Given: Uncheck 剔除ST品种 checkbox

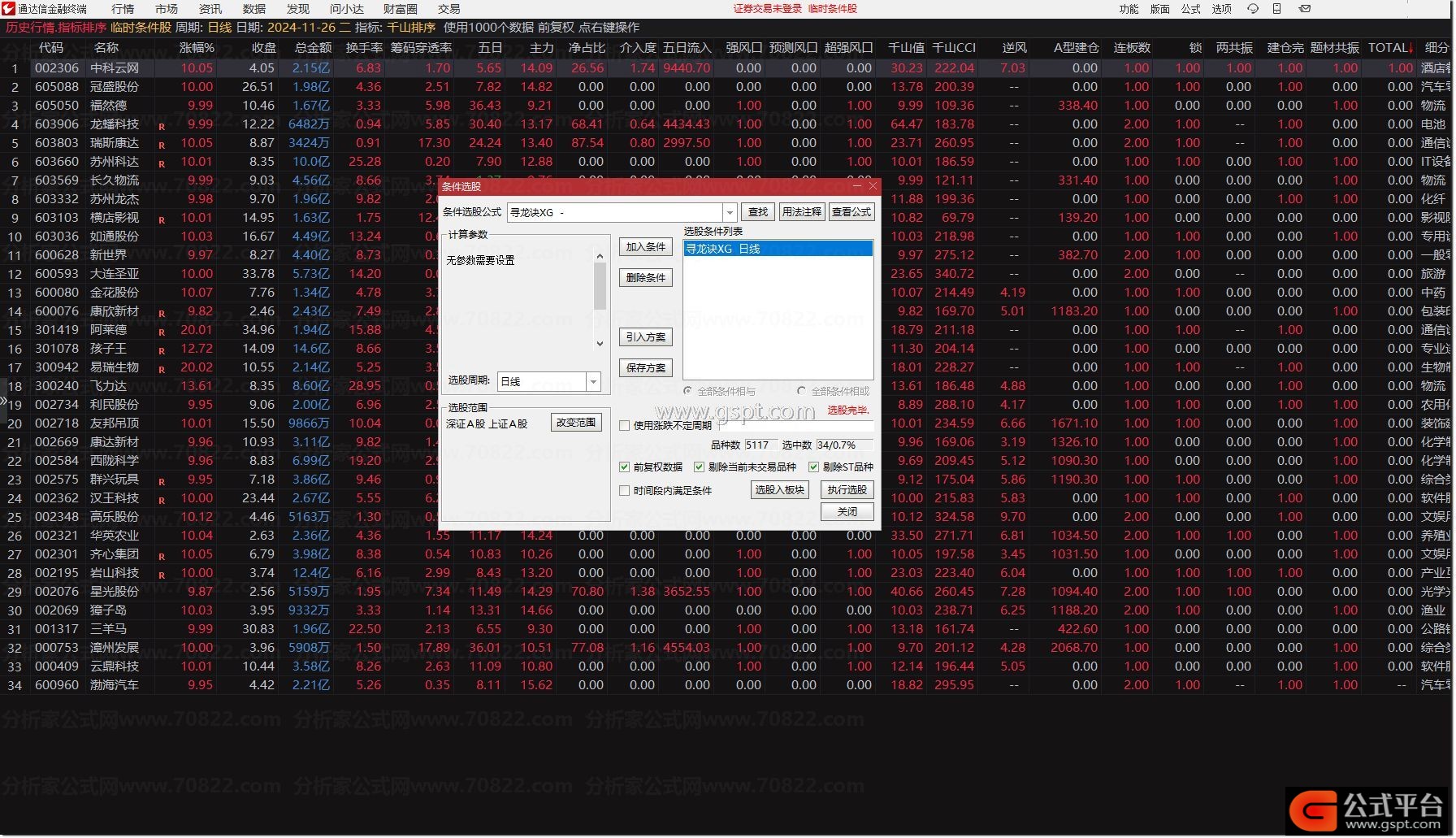Looking at the screenshot, I should click(x=813, y=467).
